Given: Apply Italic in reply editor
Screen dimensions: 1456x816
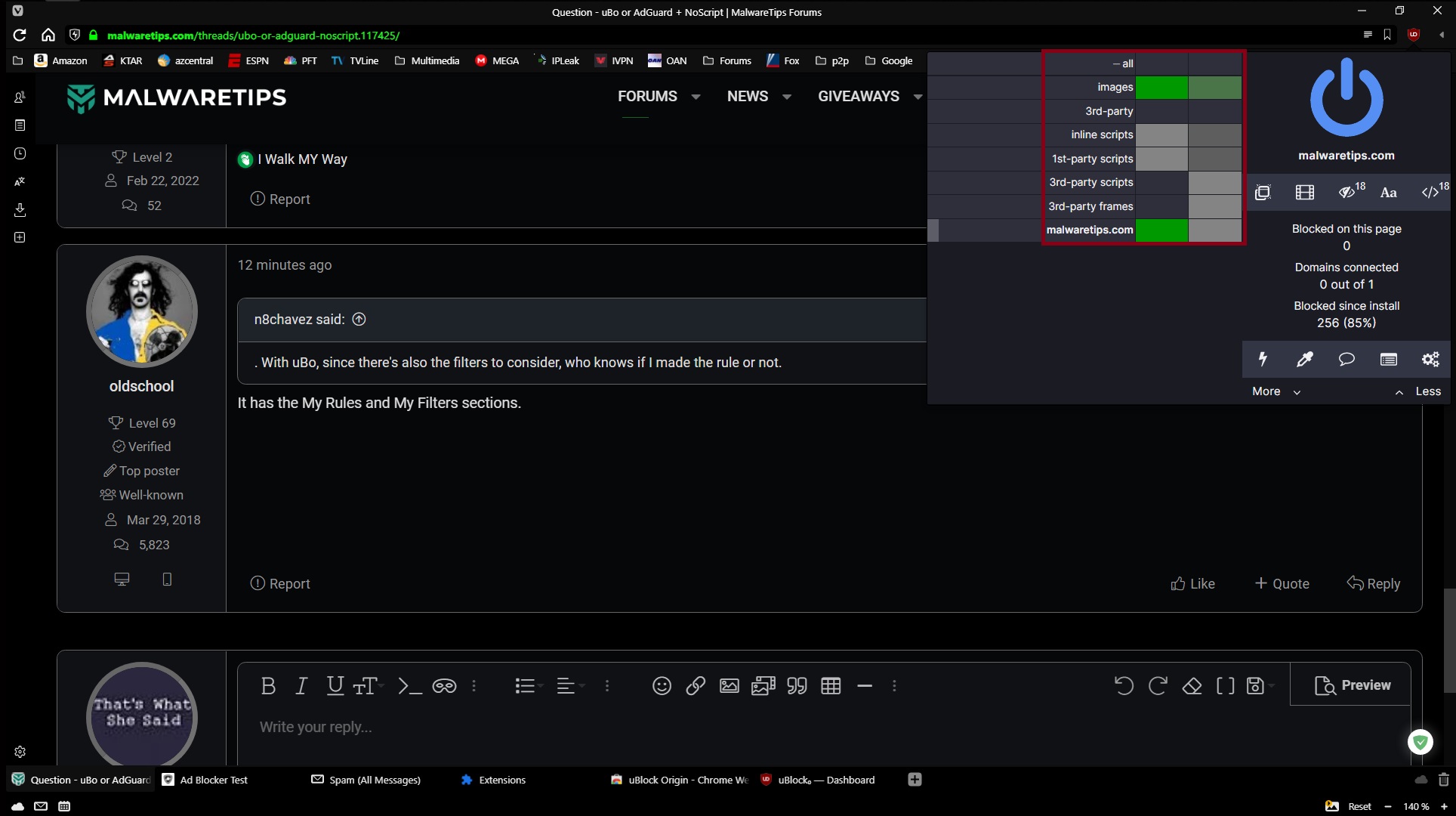Looking at the screenshot, I should [301, 686].
